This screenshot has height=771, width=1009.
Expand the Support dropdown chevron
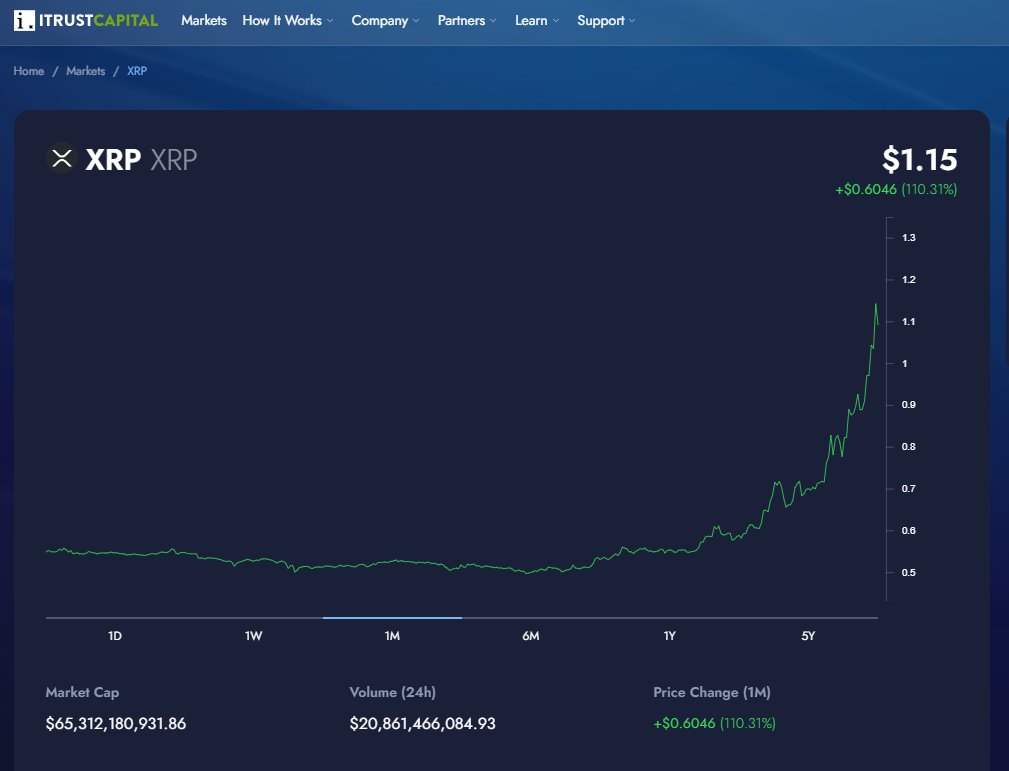tap(633, 21)
